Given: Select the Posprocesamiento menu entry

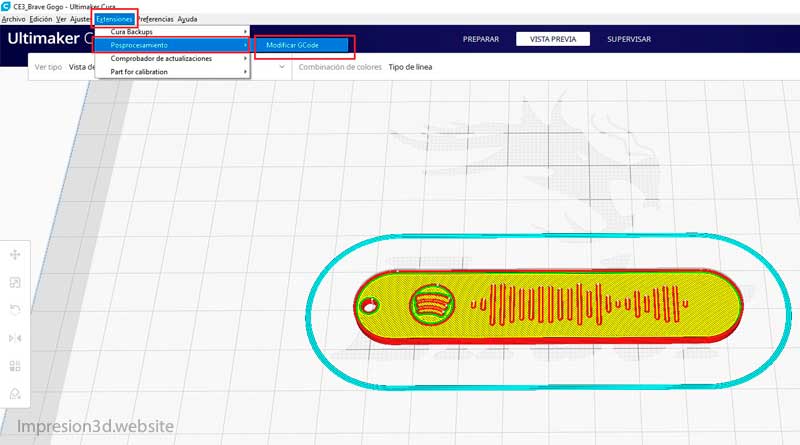Looking at the screenshot, I should [172, 45].
